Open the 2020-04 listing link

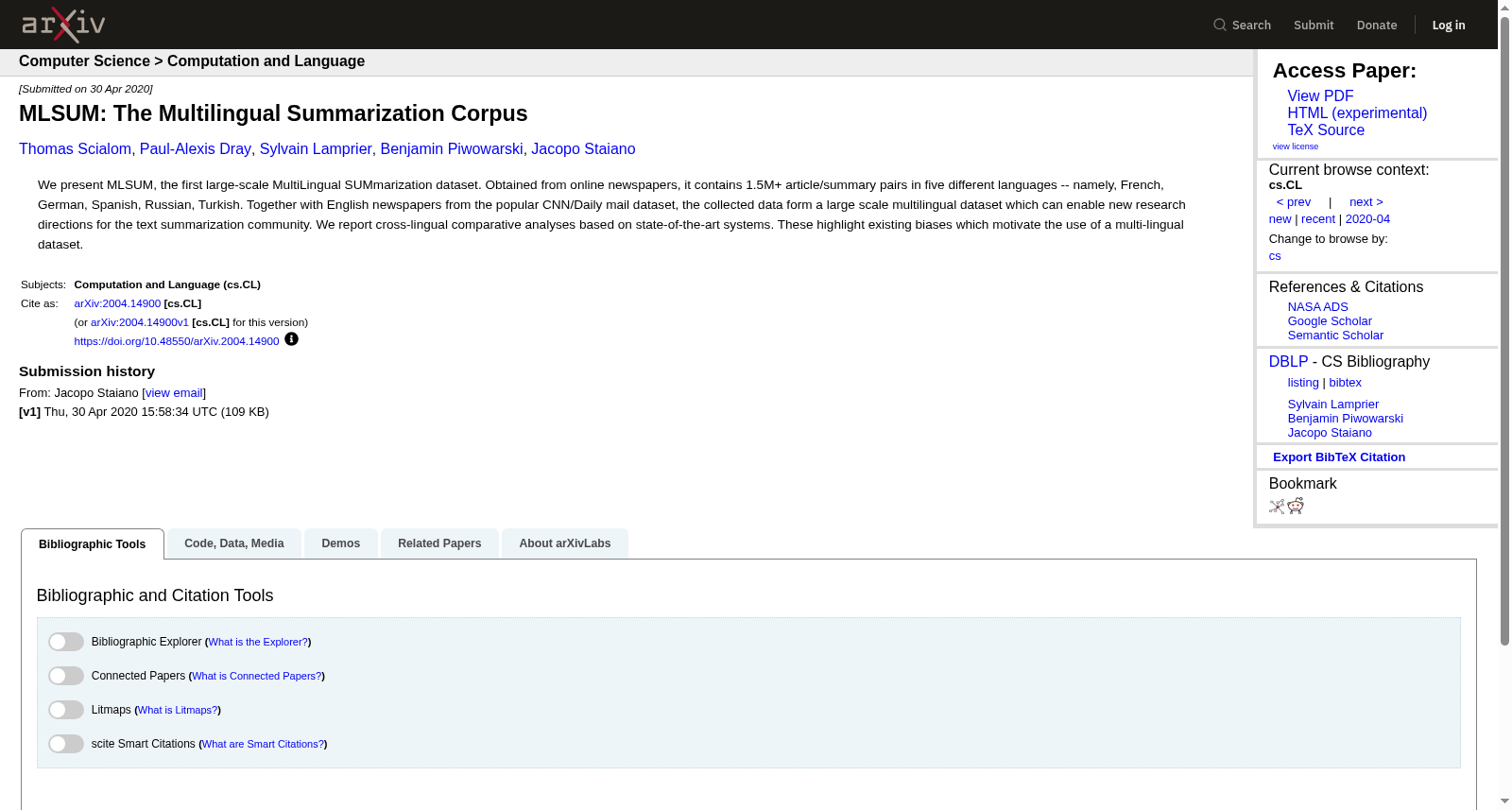tap(1367, 219)
